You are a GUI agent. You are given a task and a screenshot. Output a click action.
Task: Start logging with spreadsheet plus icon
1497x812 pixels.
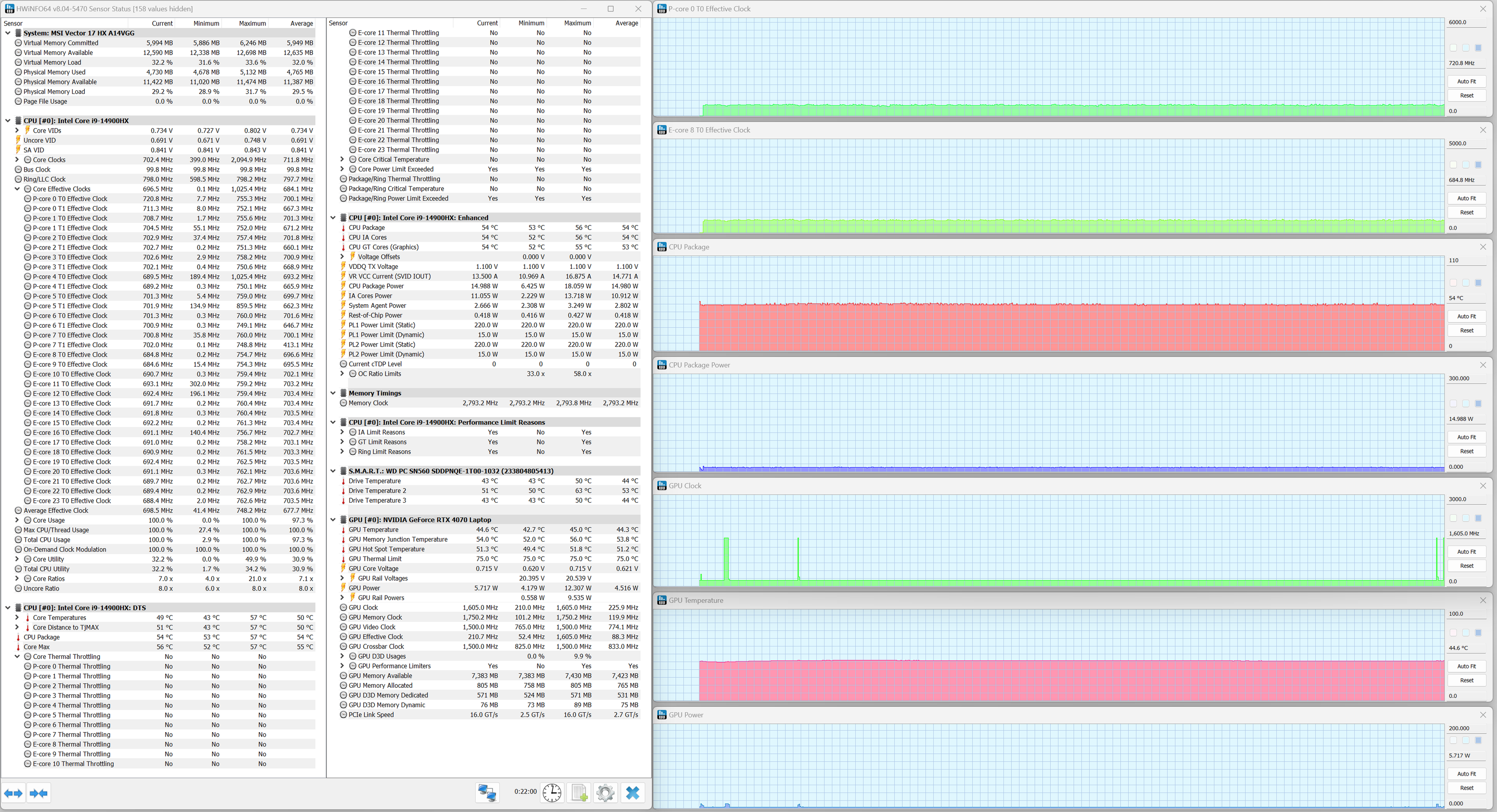click(579, 792)
